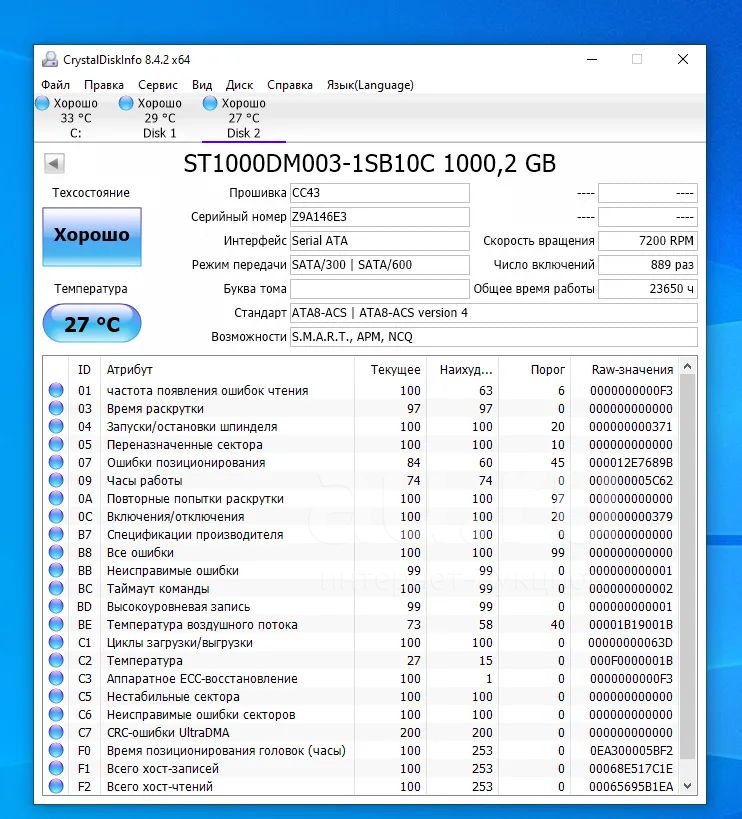The height and width of the screenshot is (819, 742).
Task: Minimize the CrystalDiskInfo window
Action: [x=592, y=59]
